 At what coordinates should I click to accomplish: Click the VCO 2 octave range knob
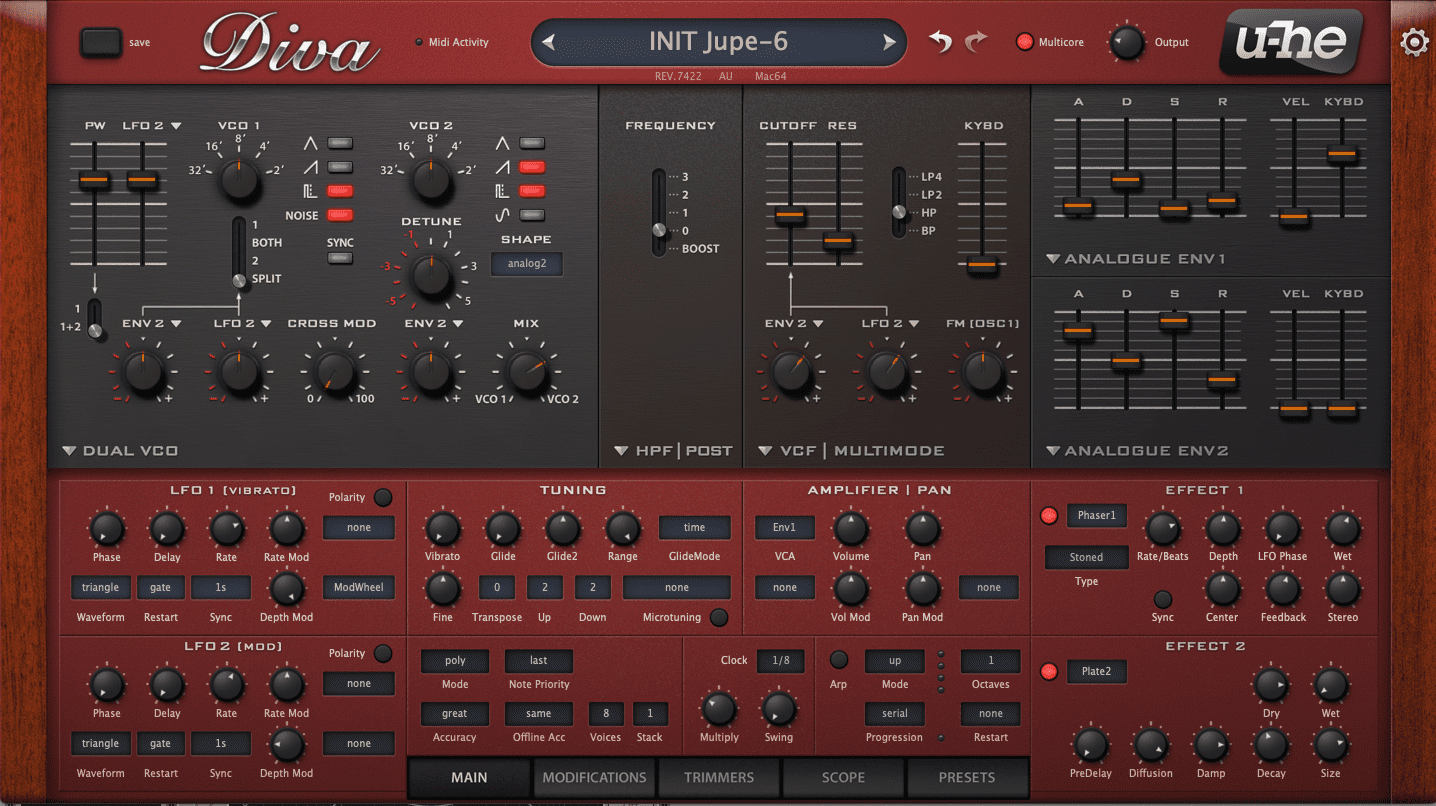coord(431,179)
